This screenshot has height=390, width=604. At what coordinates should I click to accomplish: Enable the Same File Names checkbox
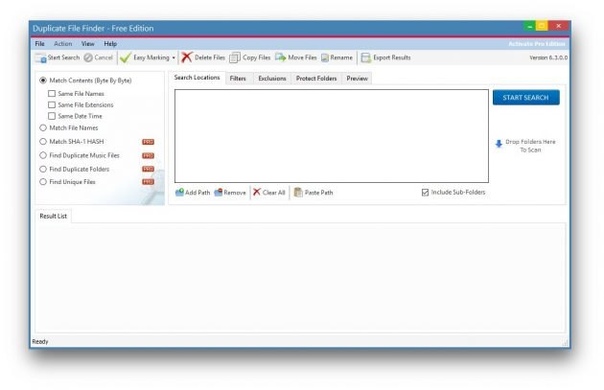(x=52, y=94)
